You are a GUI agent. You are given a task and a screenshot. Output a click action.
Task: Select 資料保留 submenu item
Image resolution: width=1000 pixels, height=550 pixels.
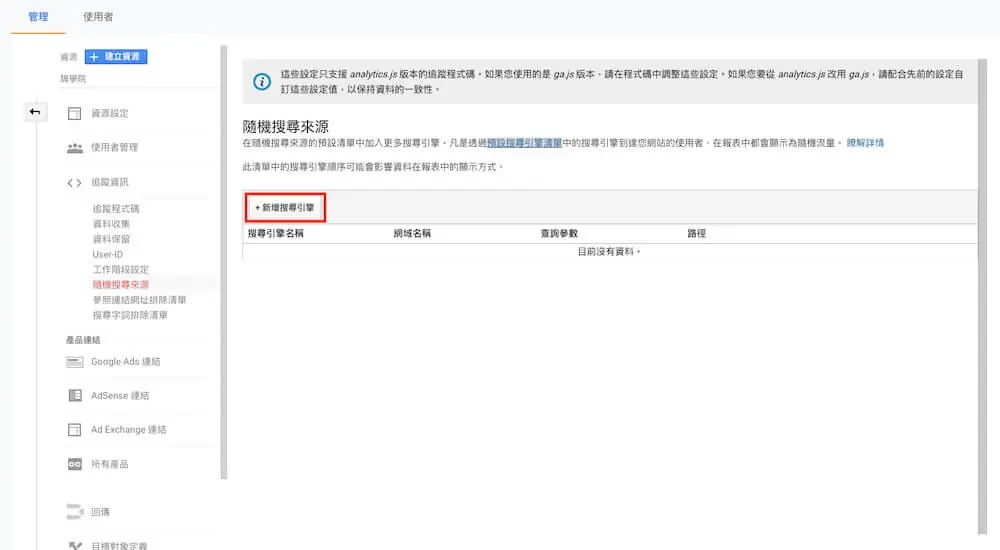(x=111, y=239)
